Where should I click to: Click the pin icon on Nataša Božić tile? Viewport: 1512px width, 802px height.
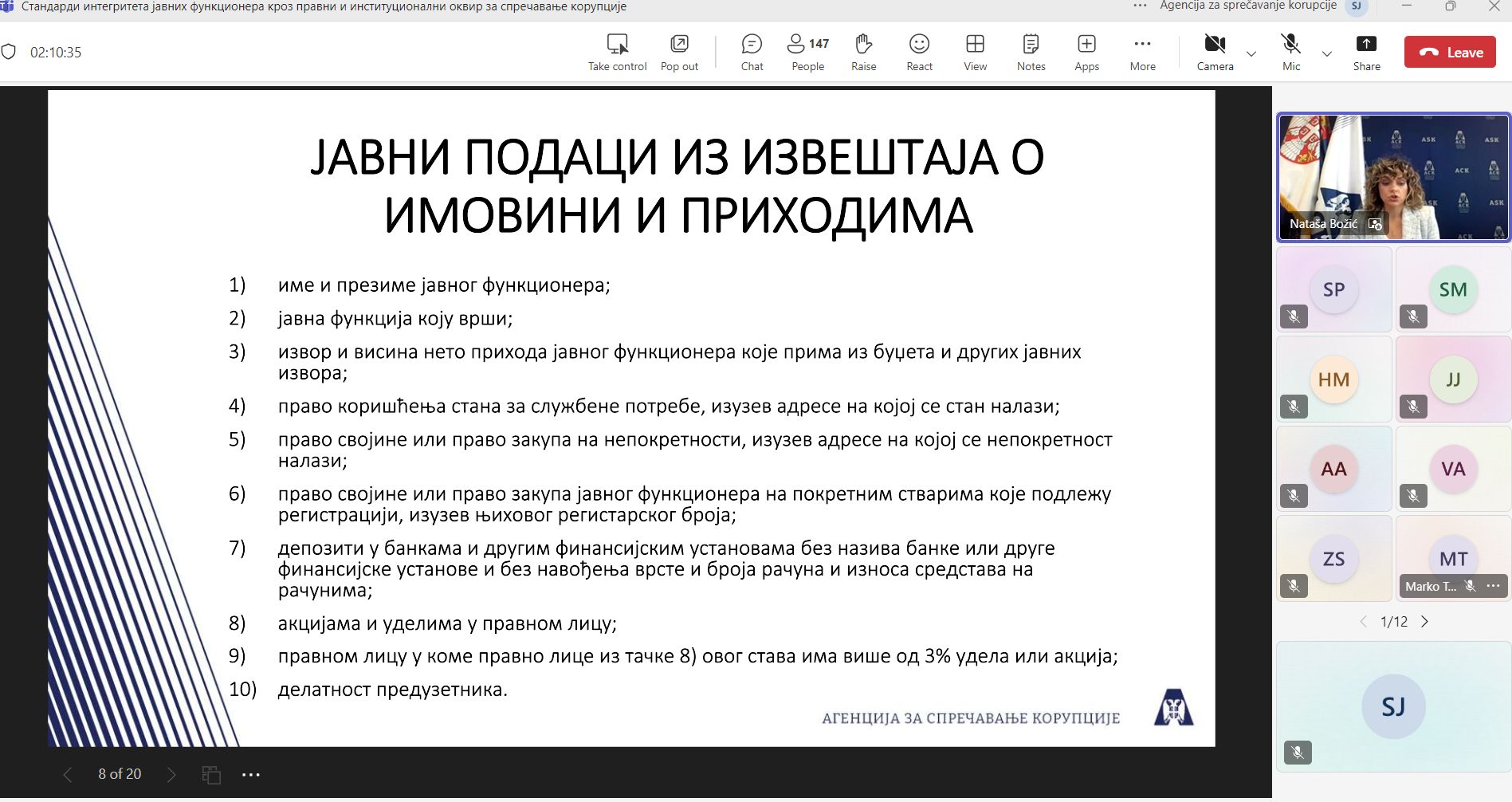[x=1375, y=224]
